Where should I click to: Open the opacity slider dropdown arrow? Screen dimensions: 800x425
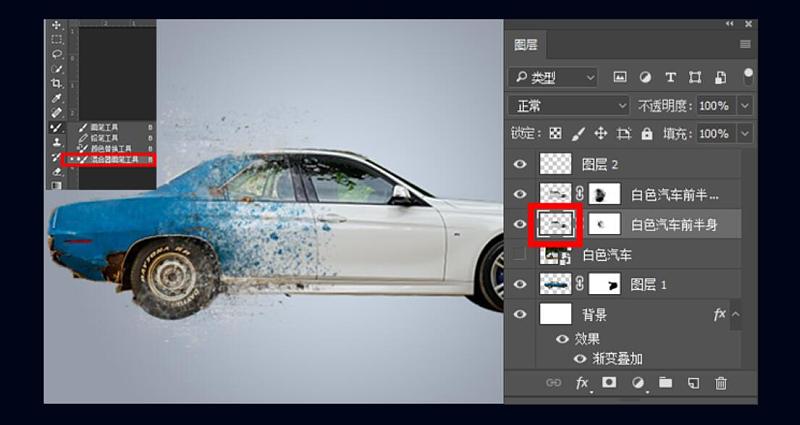[x=745, y=106]
